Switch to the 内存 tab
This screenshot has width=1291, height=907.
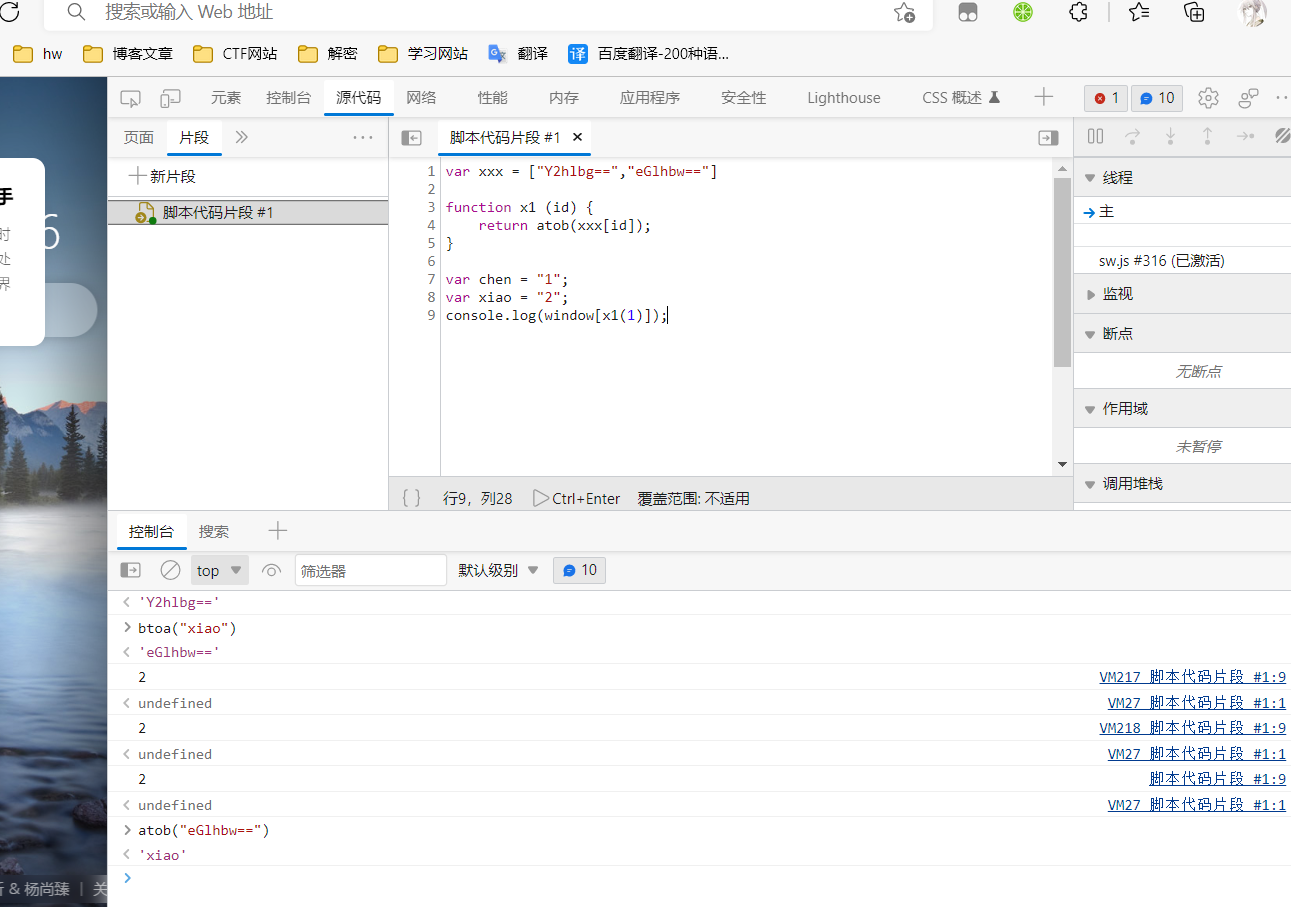[564, 98]
